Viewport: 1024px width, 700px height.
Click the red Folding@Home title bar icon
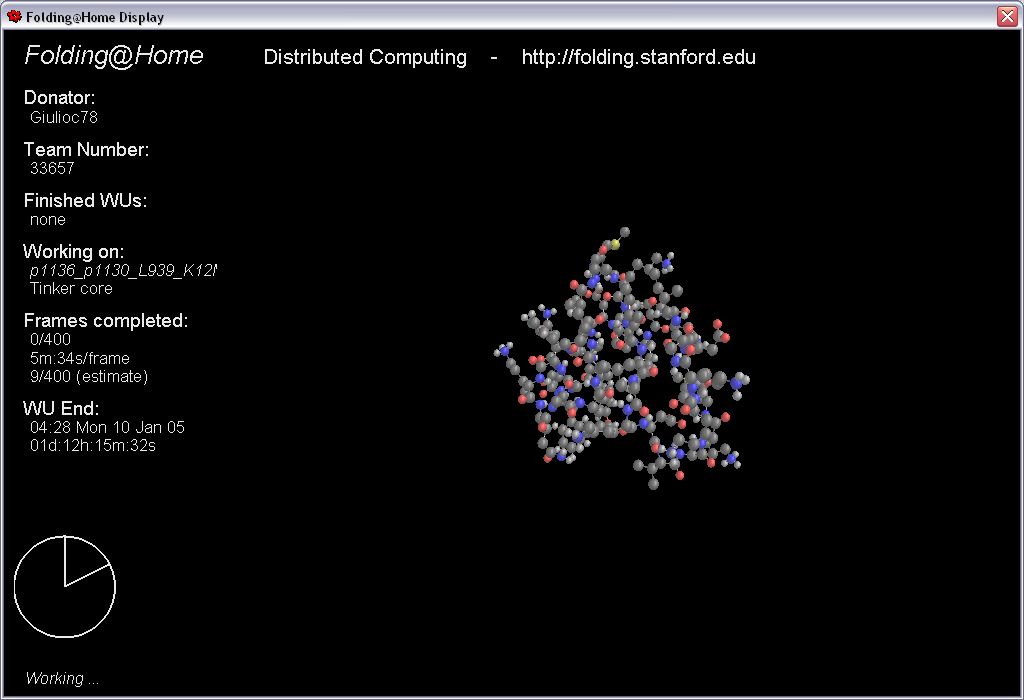point(14,16)
